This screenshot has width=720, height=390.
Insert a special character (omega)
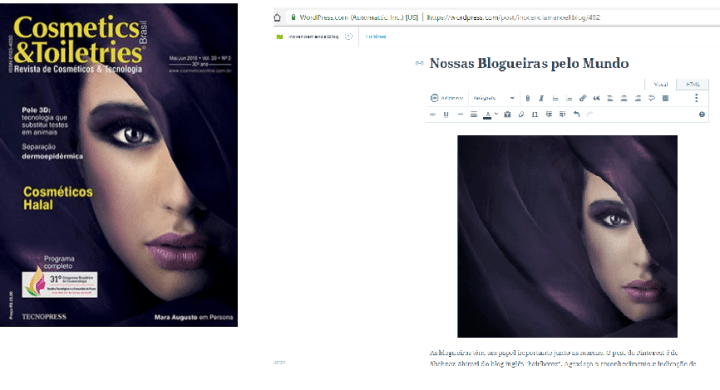535,114
